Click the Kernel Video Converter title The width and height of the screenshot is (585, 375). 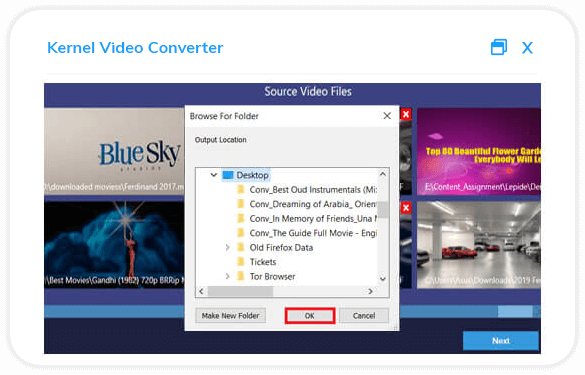(x=135, y=48)
